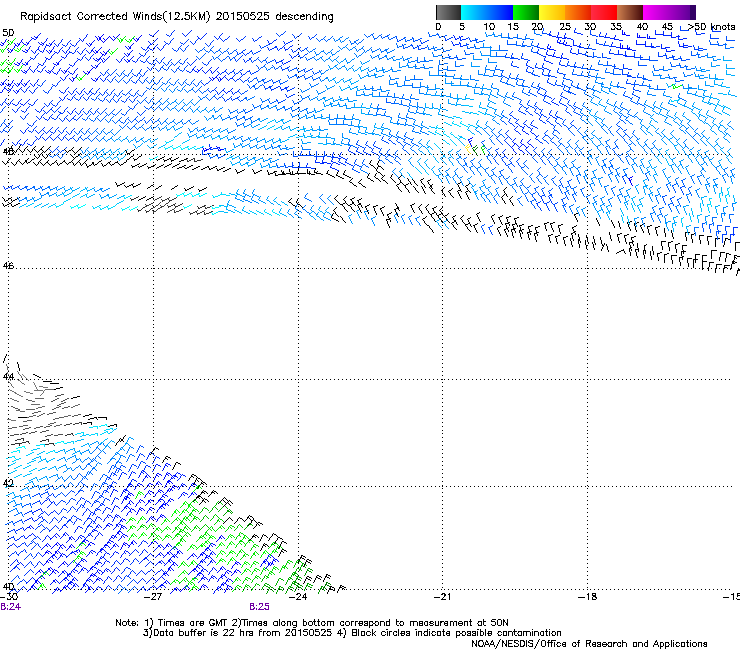Click the latitude axis label '50'
Viewport: 740px width, 650px height.
[x=8, y=33]
